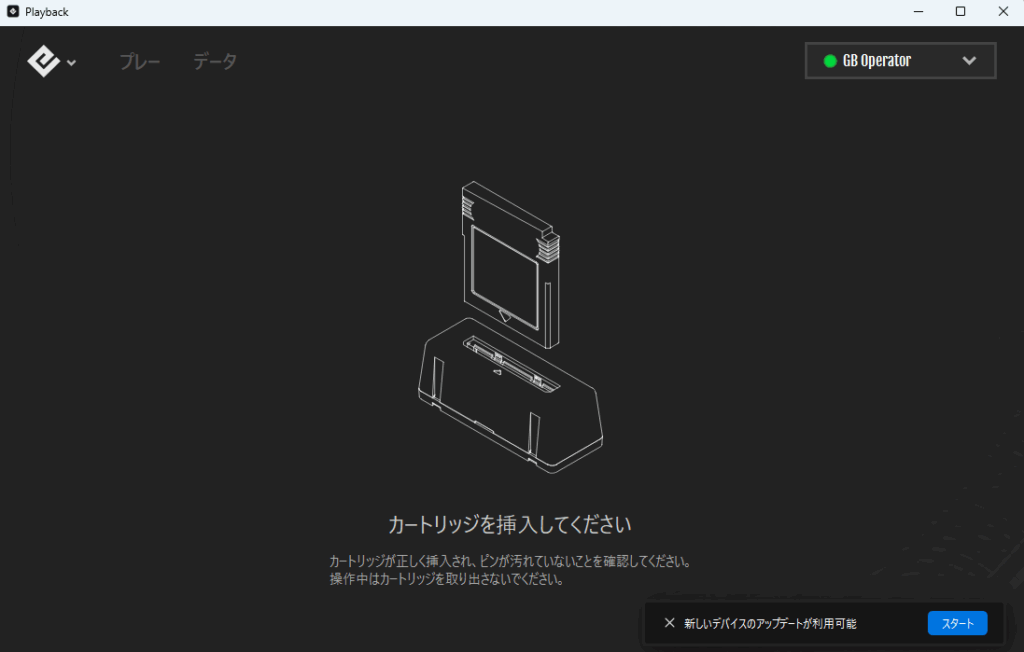Screen dimensions: 1024x652
Task: Click the cartridge and dock illustration
Action: click(x=510, y=327)
